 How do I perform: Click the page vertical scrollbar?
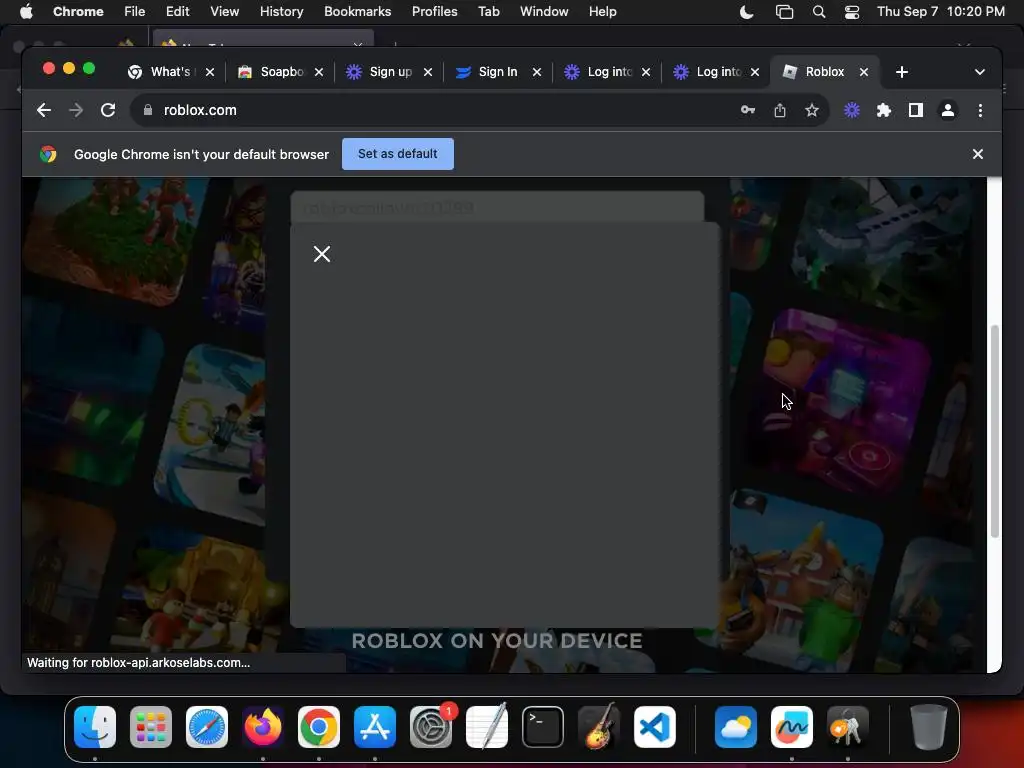click(x=994, y=431)
